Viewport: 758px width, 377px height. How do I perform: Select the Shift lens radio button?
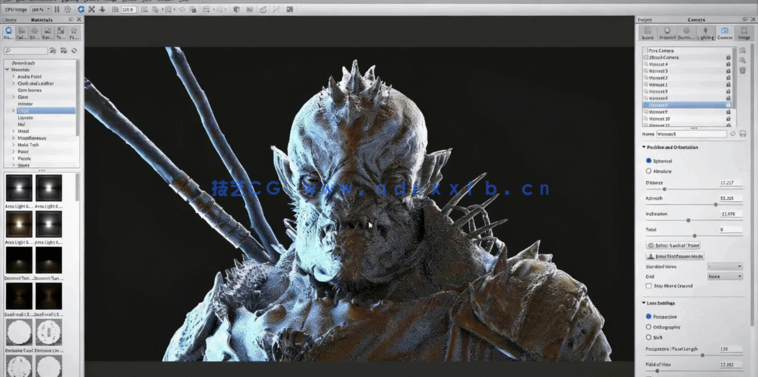tap(649, 337)
